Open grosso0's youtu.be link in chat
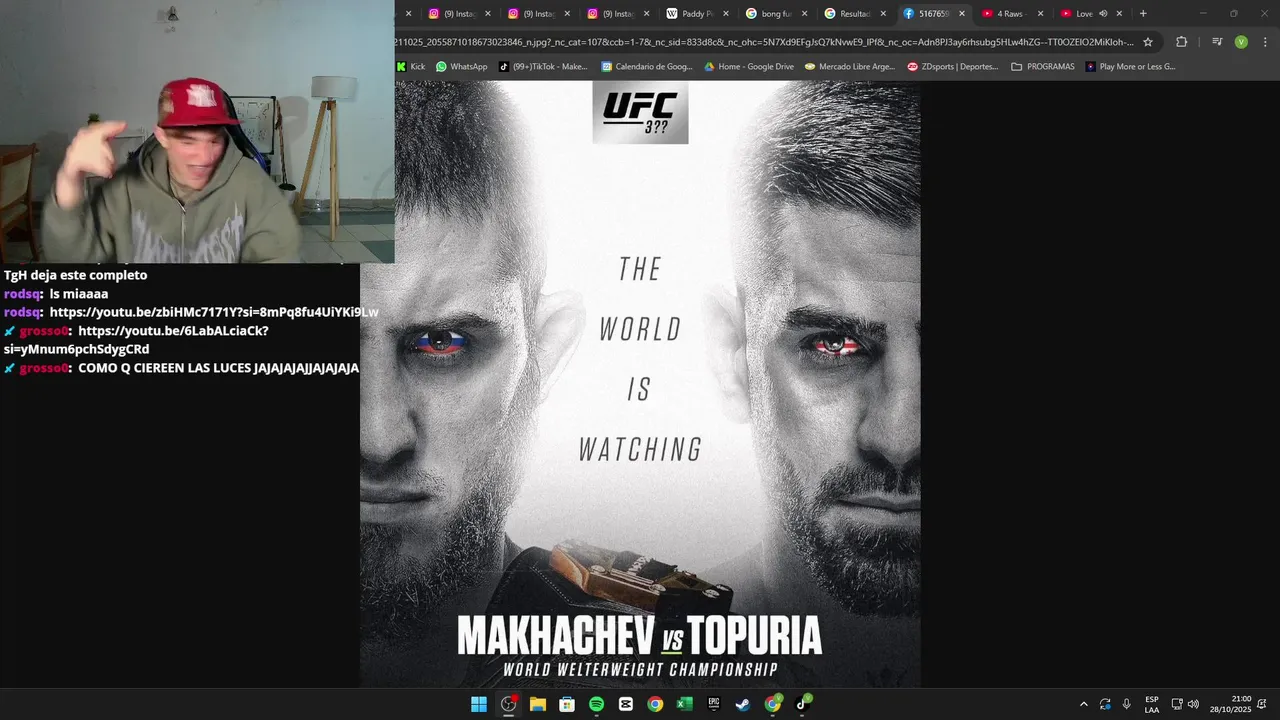 coord(136,340)
